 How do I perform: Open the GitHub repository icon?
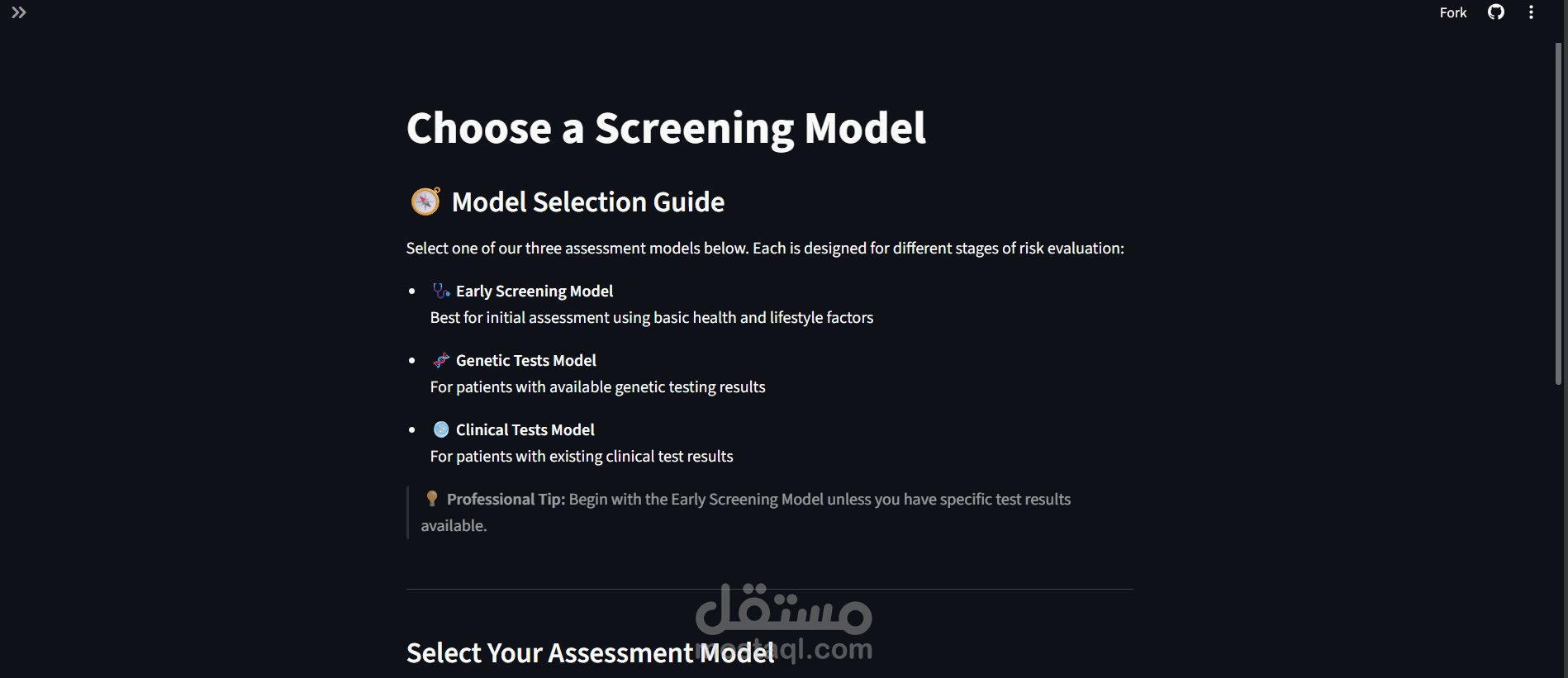[1496, 12]
